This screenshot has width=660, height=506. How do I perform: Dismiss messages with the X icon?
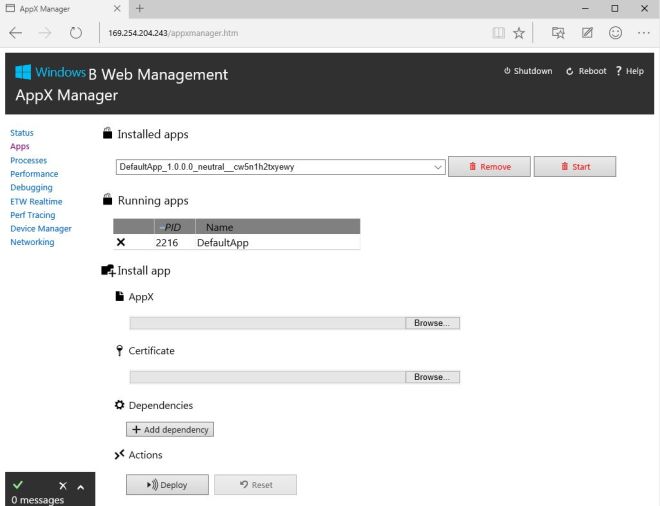63,485
